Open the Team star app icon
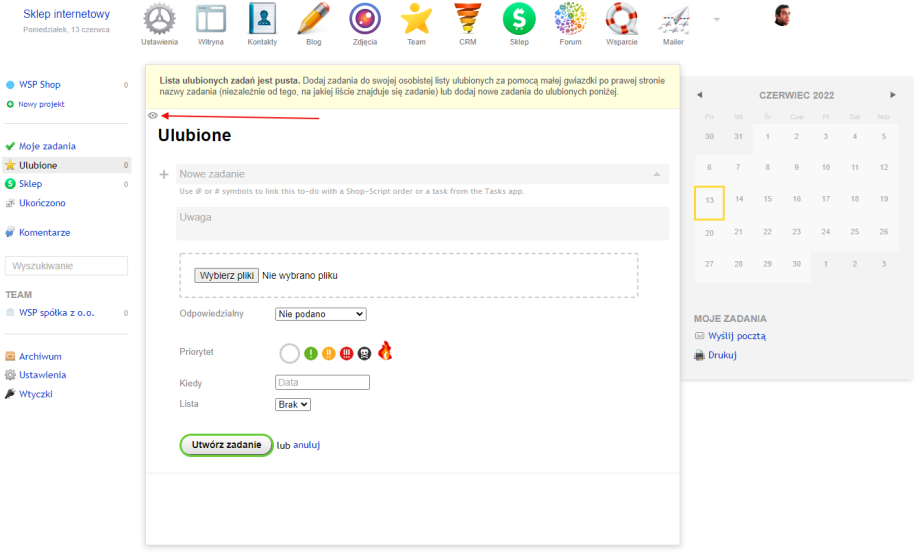The image size is (920, 557). pos(416,20)
